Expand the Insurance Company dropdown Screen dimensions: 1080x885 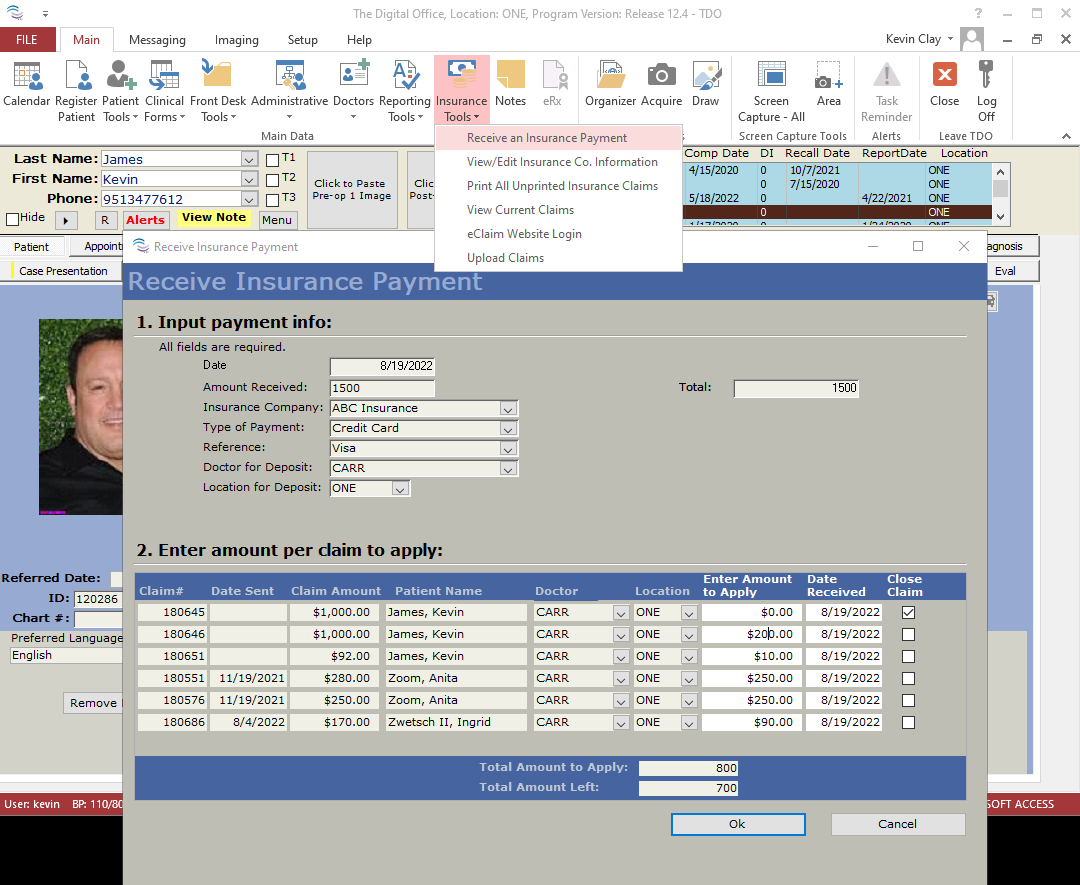point(508,408)
